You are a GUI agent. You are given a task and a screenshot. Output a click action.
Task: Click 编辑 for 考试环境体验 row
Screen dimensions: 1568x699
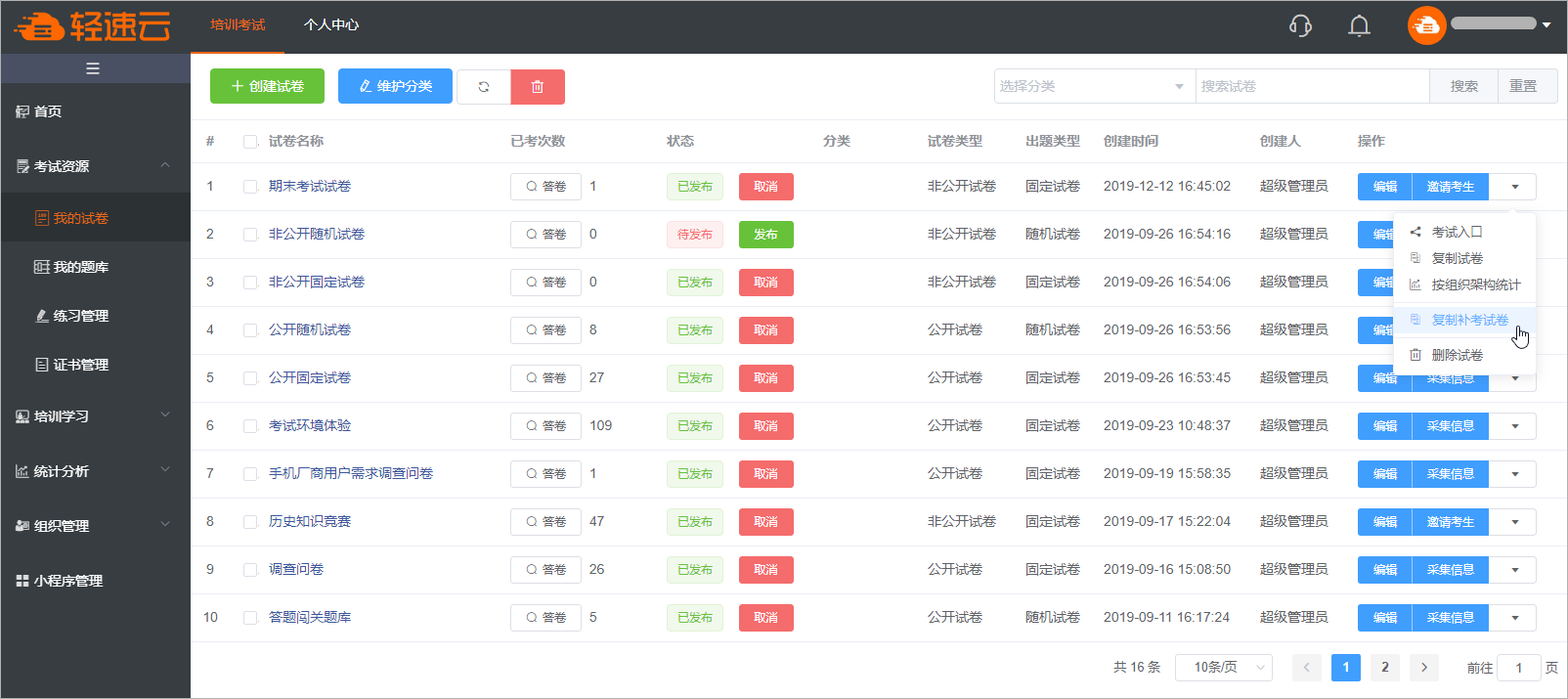(x=1384, y=426)
